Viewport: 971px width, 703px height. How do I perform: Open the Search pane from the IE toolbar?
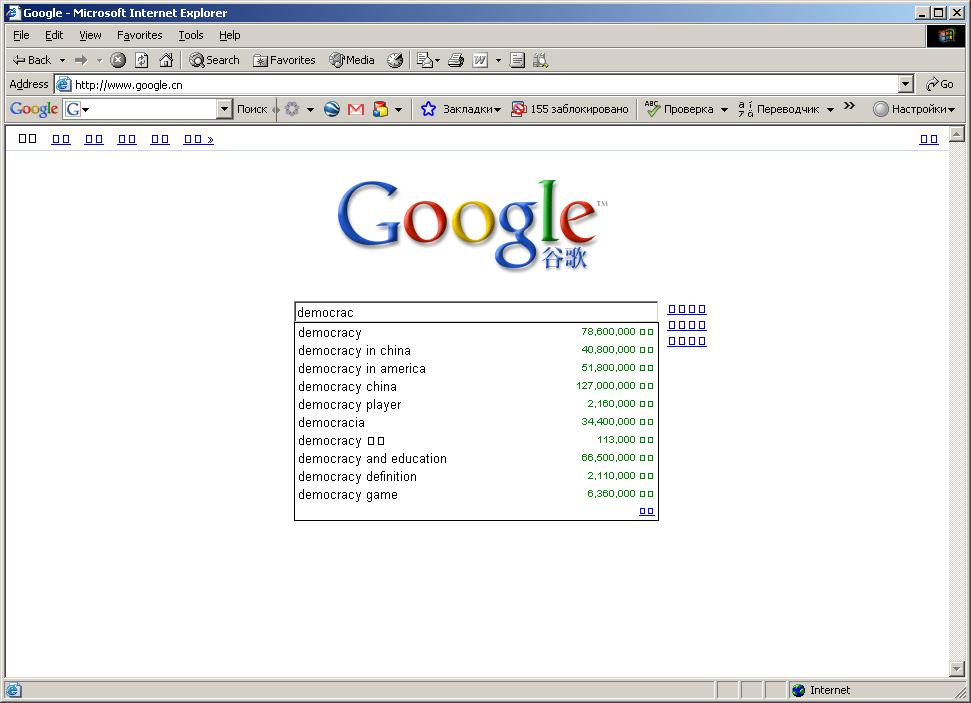click(x=214, y=60)
